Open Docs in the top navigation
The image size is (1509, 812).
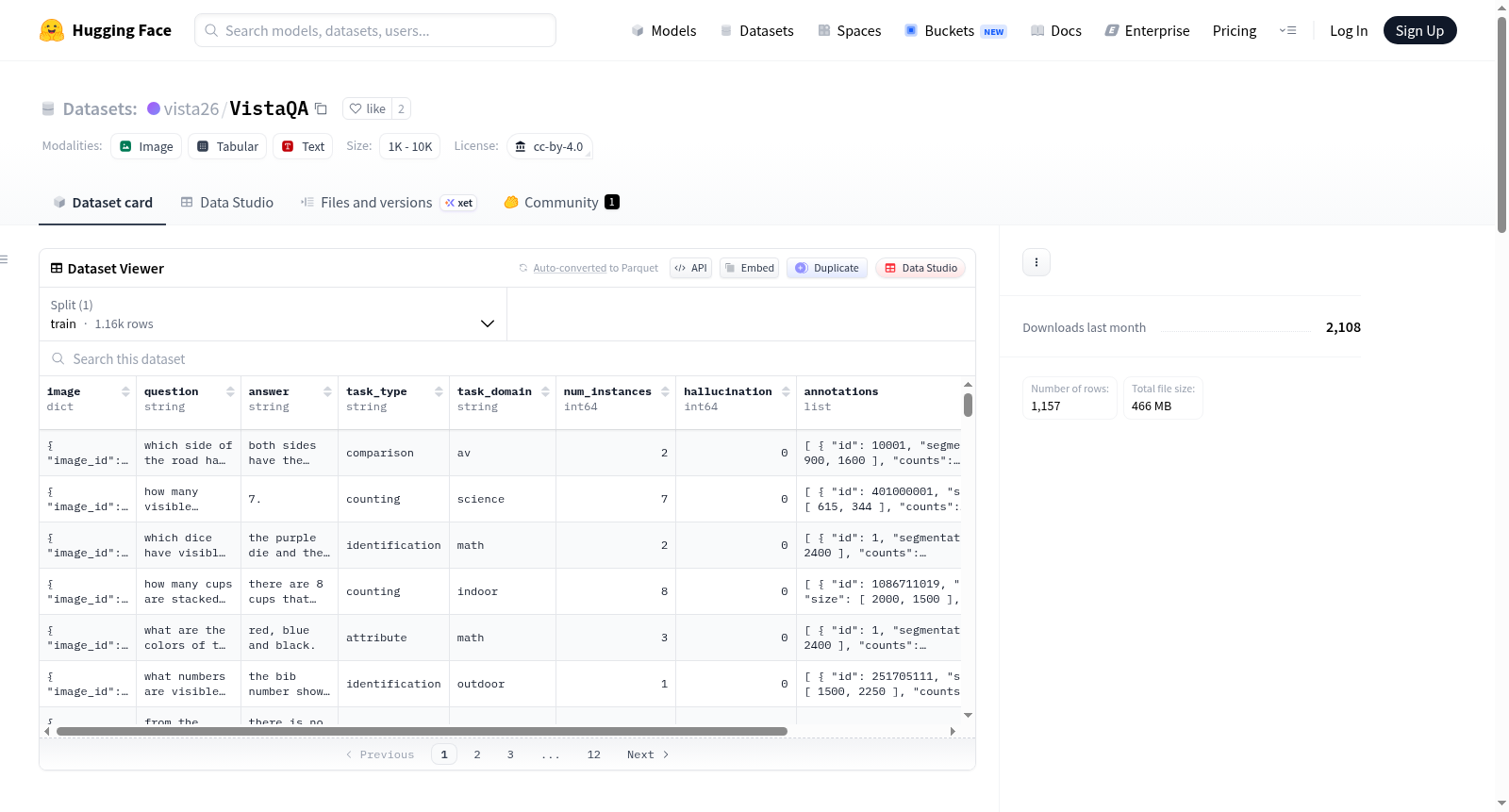[1056, 31]
